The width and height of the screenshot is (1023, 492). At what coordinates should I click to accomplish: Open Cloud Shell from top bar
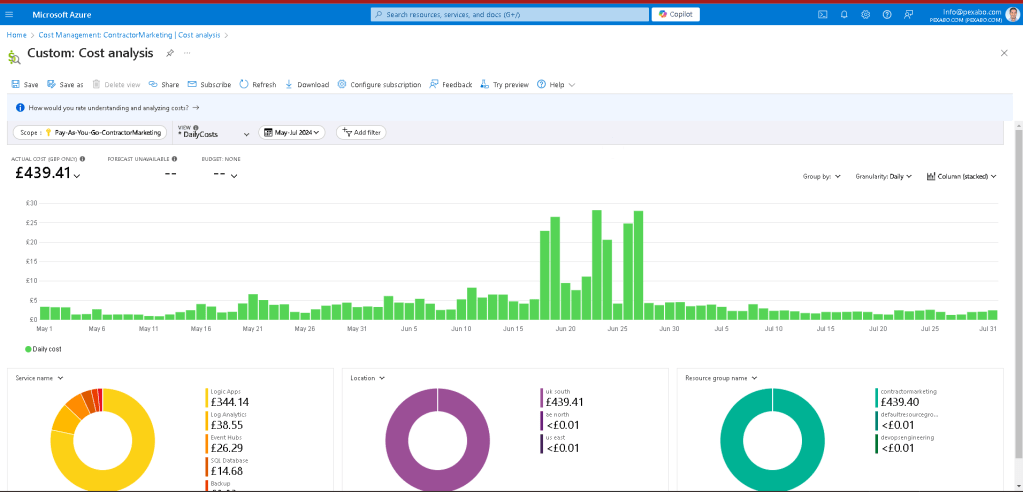[x=823, y=14]
